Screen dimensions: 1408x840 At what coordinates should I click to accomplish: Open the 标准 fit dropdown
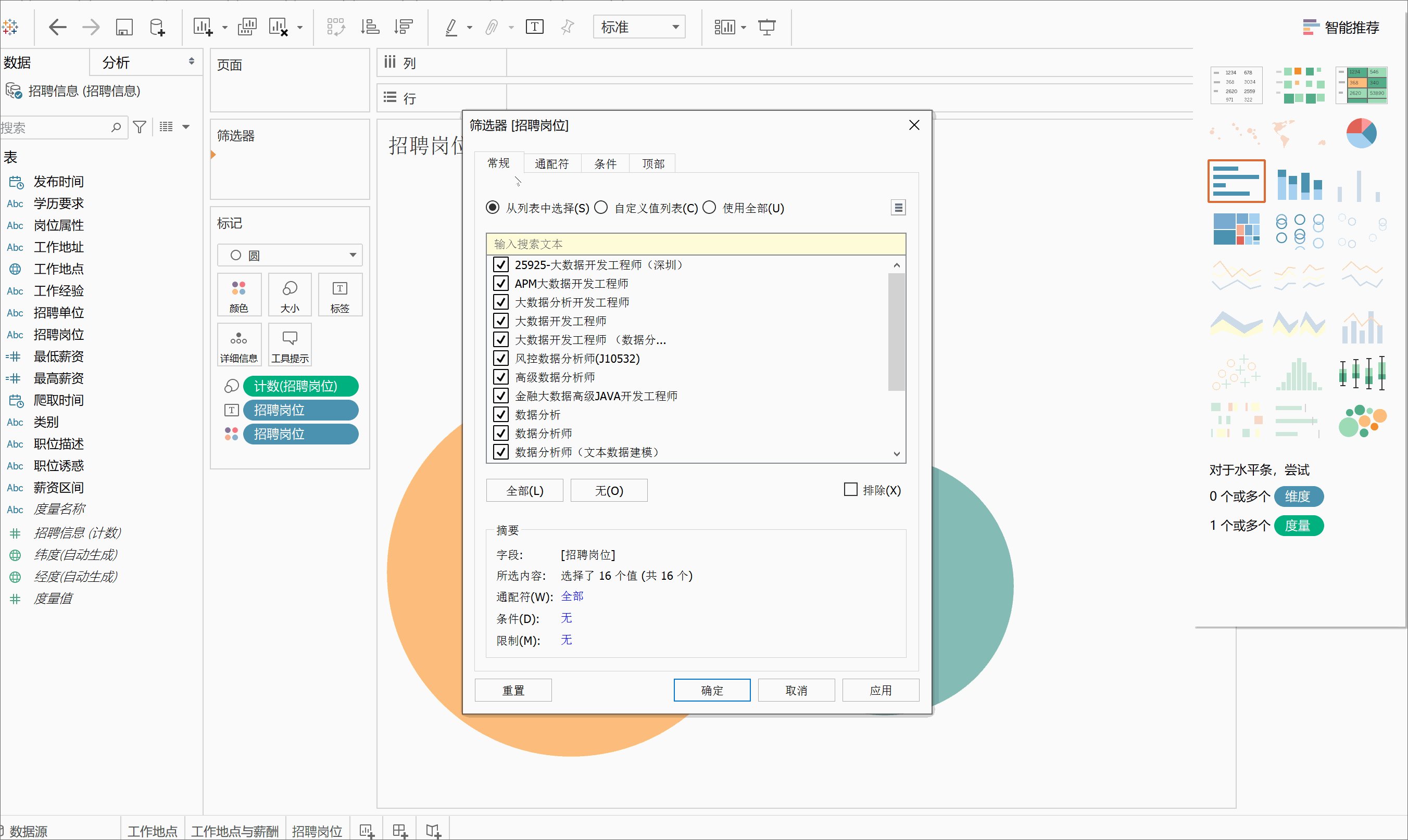639,27
